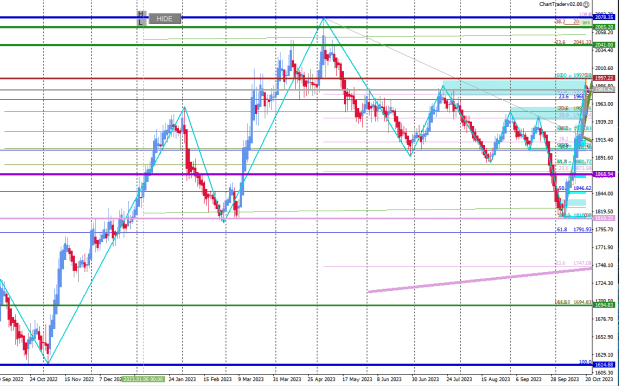Click the 1844.00 price scale value
This screenshot has height=386, width=625.
click(x=604, y=194)
